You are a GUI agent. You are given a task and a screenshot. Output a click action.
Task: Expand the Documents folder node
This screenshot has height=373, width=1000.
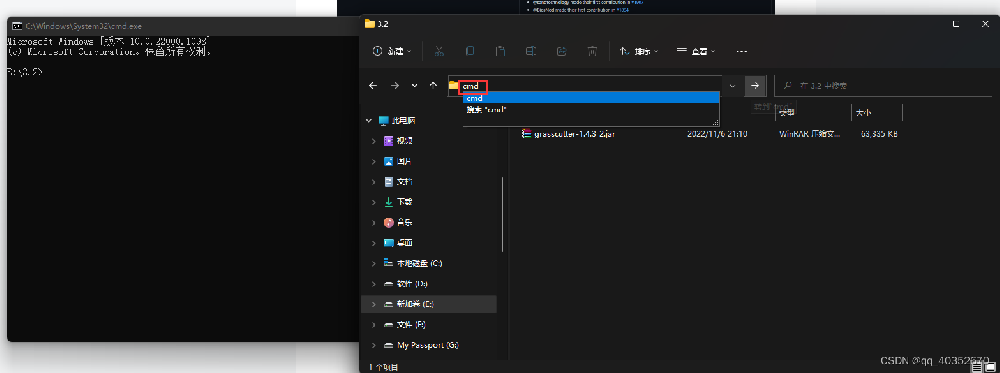pyautogui.click(x=374, y=182)
